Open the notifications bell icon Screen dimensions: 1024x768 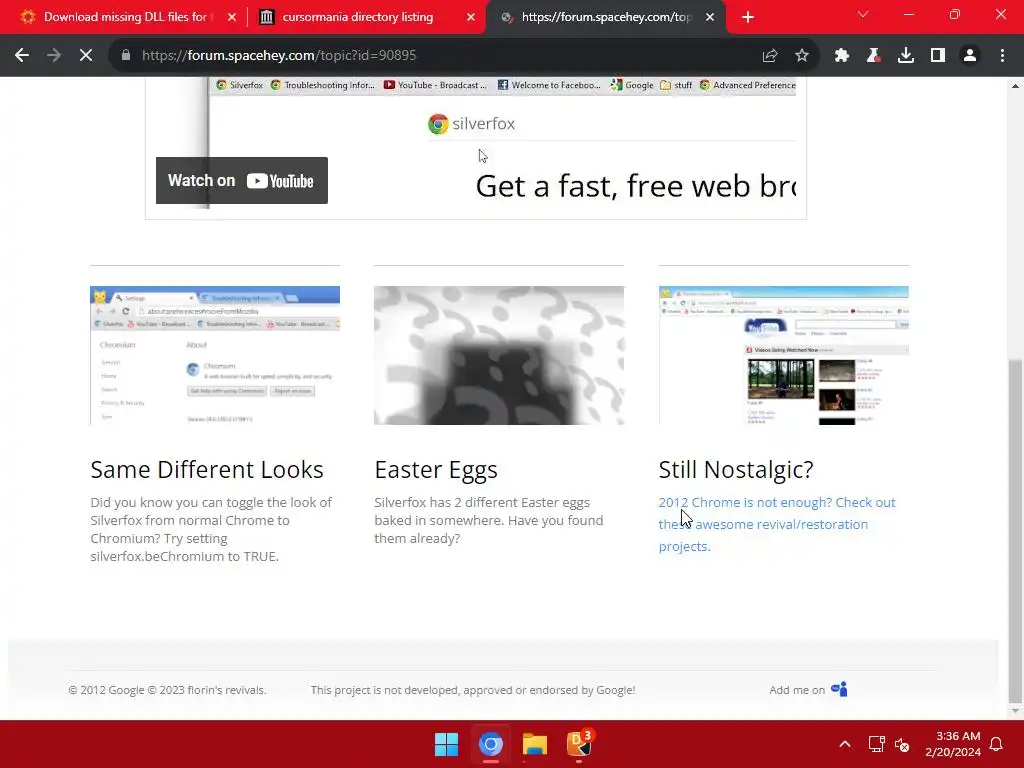pyautogui.click(x=997, y=744)
